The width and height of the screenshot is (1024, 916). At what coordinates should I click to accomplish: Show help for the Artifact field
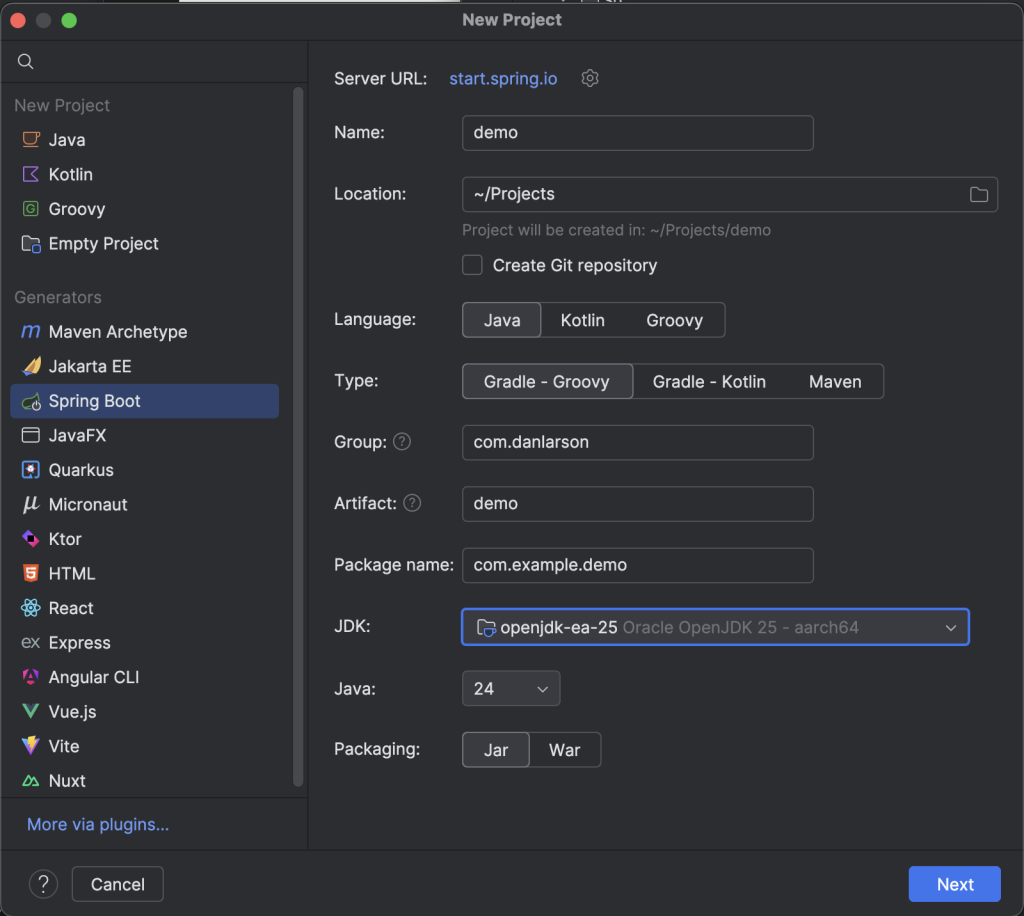pyautogui.click(x=412, y=503)
